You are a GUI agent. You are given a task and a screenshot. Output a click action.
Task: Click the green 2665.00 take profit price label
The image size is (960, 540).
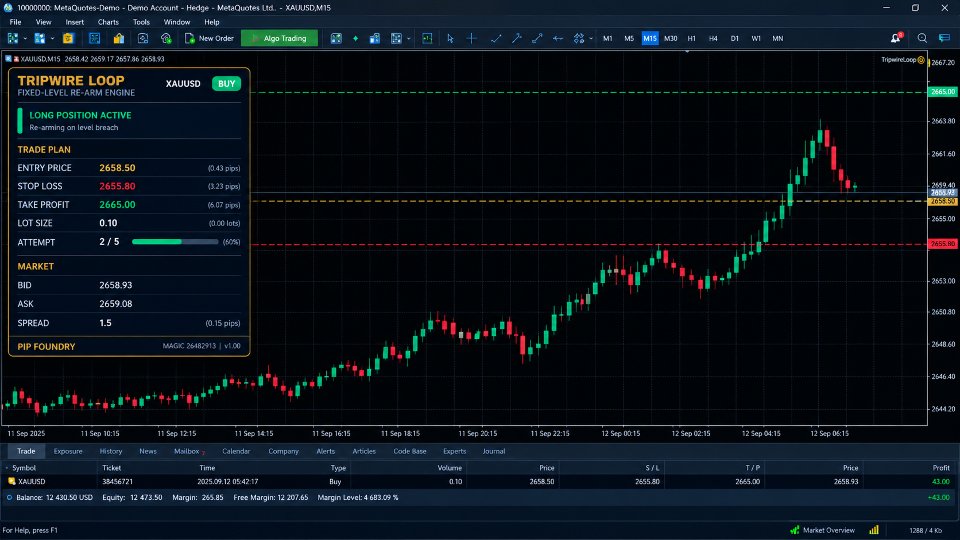(943, 92)
